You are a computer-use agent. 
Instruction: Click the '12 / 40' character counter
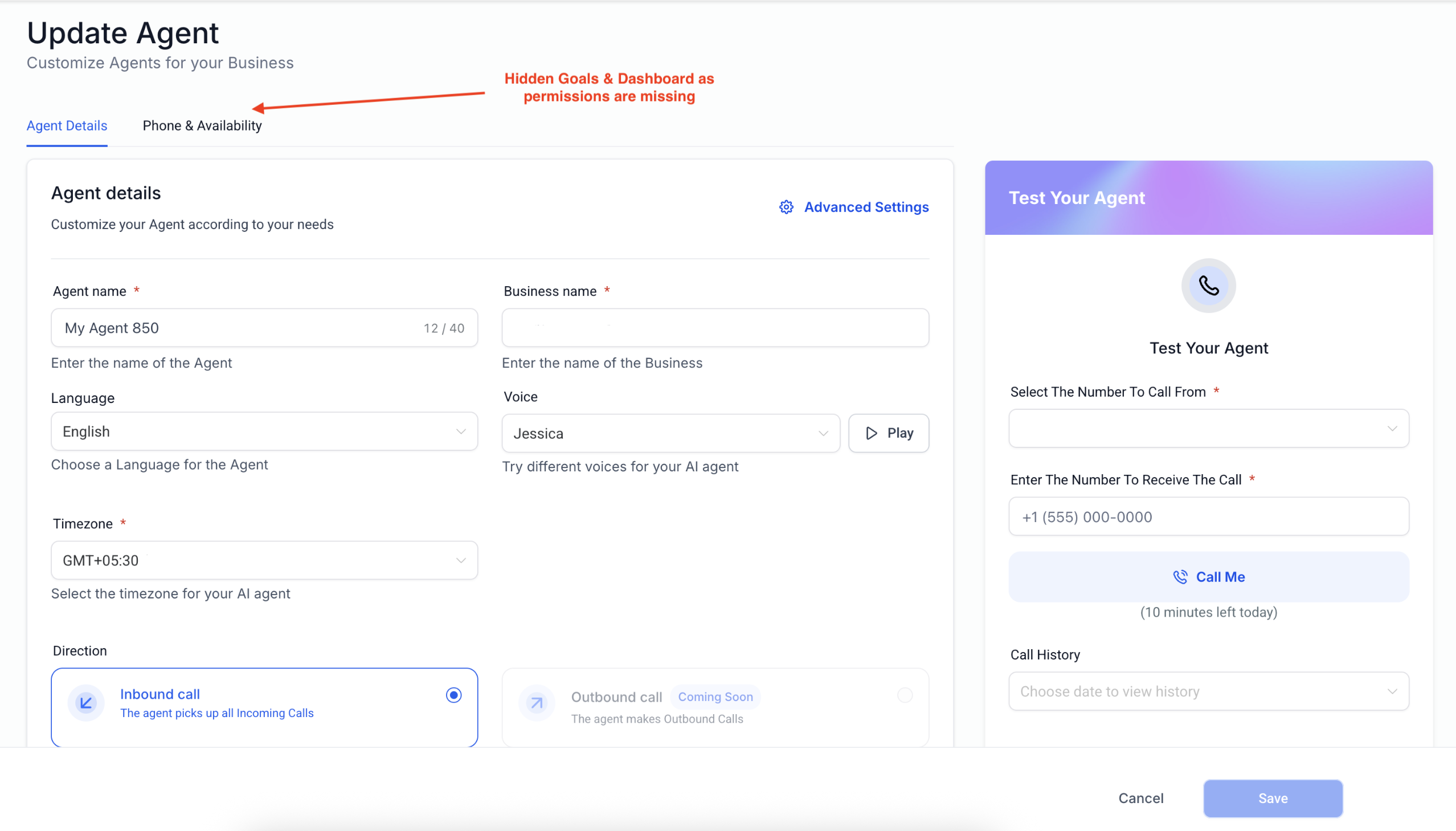coord(444,328)
